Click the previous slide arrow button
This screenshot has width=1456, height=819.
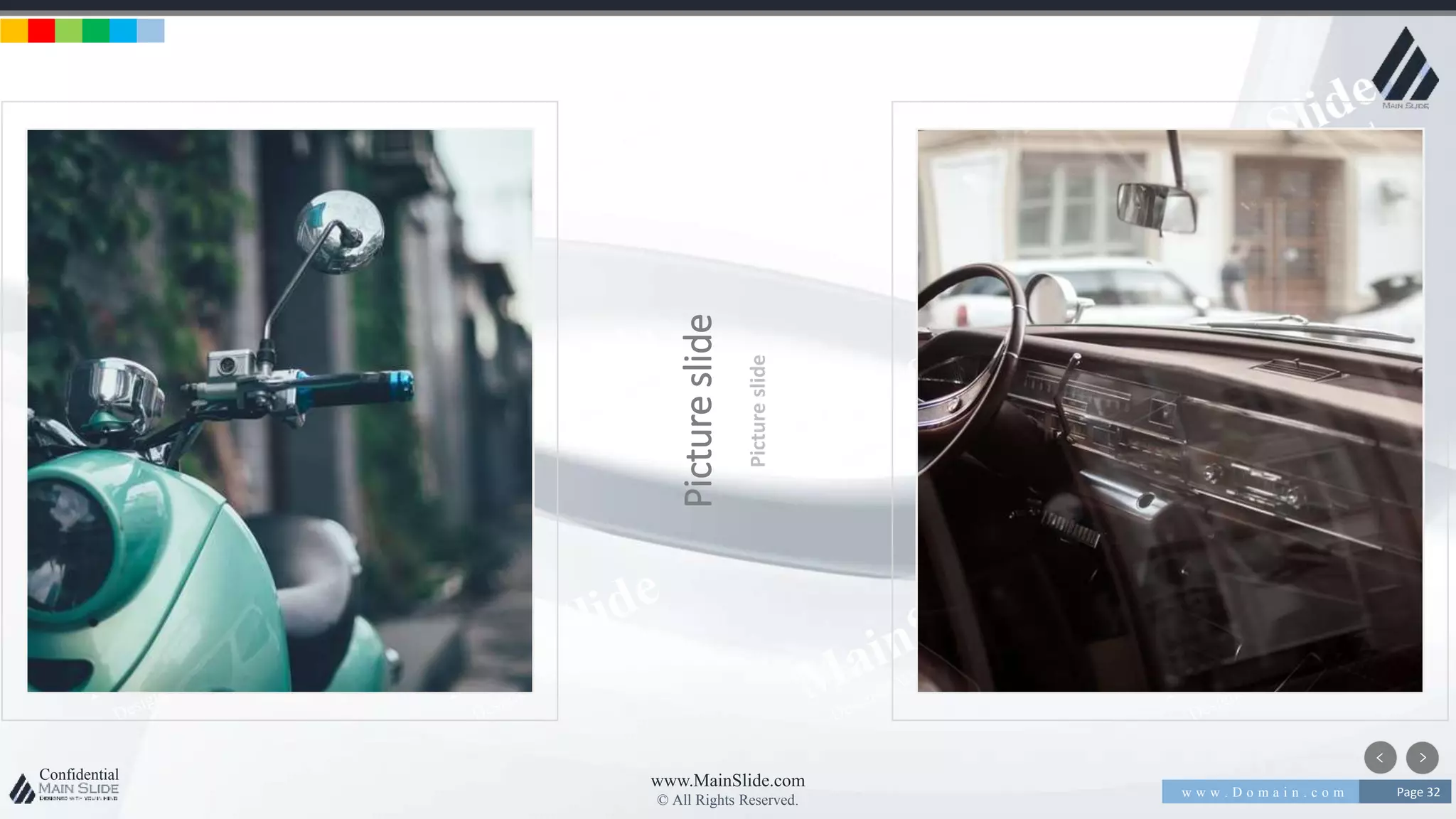coord(1380,757)
